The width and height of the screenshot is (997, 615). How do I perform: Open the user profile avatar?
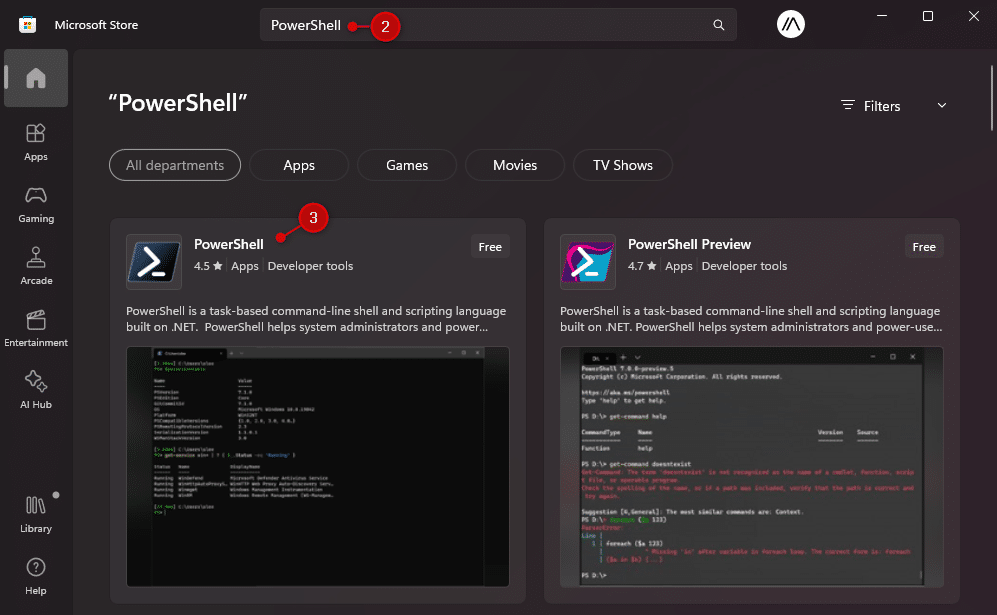pyautogui.click(x=790, y=24)
